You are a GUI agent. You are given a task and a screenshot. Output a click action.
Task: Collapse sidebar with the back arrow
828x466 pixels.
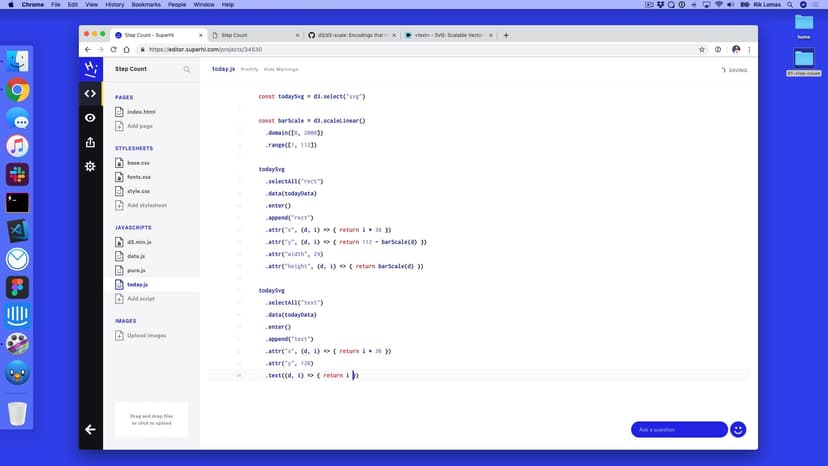90,429
